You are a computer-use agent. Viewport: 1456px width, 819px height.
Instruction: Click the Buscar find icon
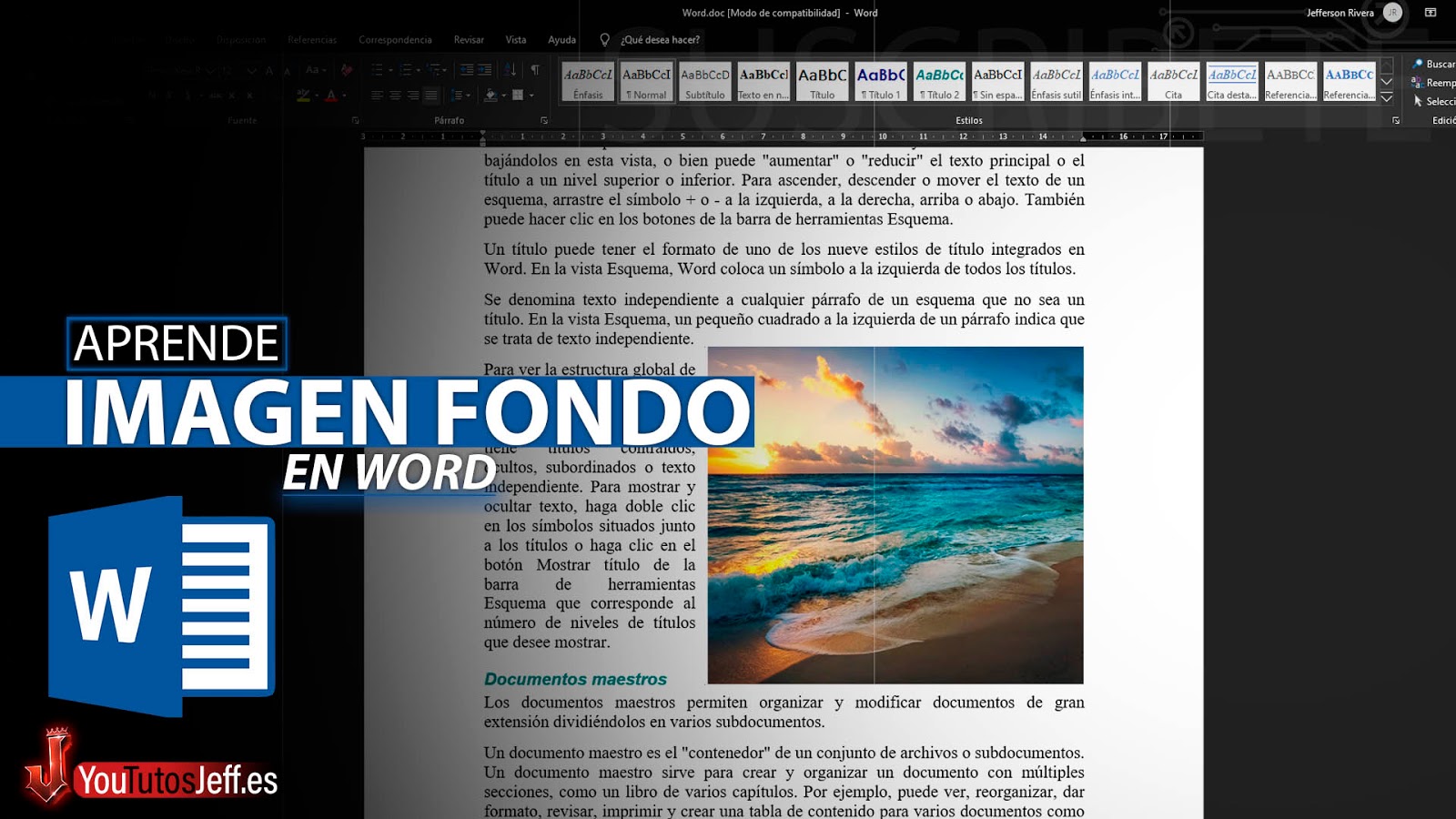(1417, 64)
